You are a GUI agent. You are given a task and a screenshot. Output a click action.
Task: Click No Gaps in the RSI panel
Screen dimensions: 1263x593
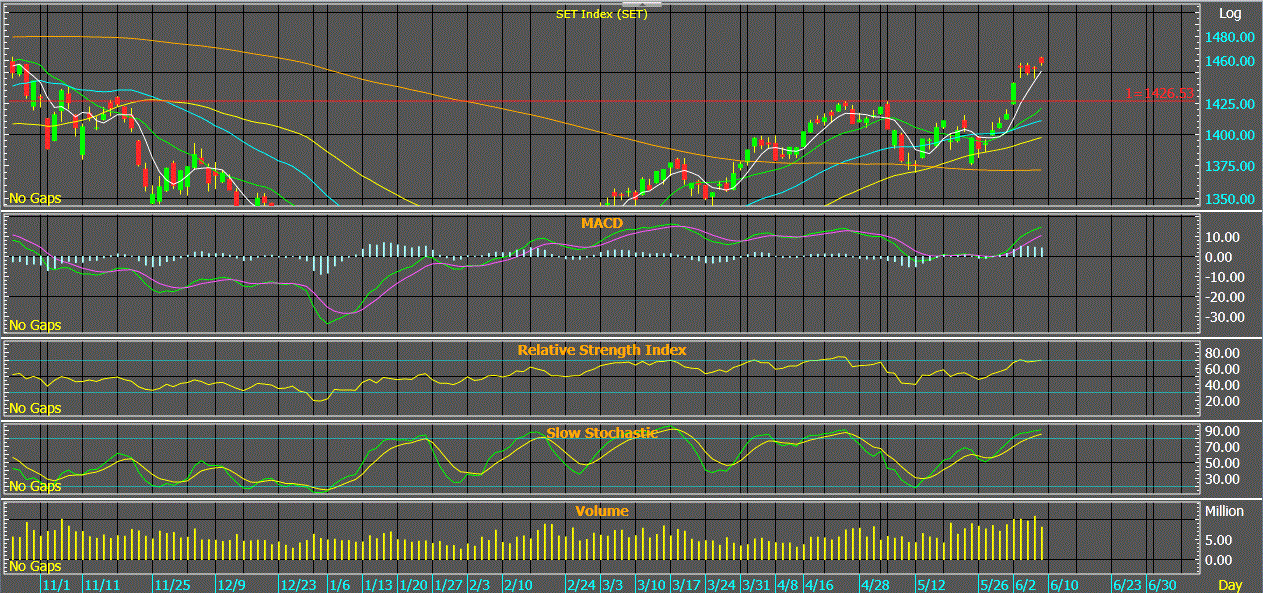[x=35, y=408]
